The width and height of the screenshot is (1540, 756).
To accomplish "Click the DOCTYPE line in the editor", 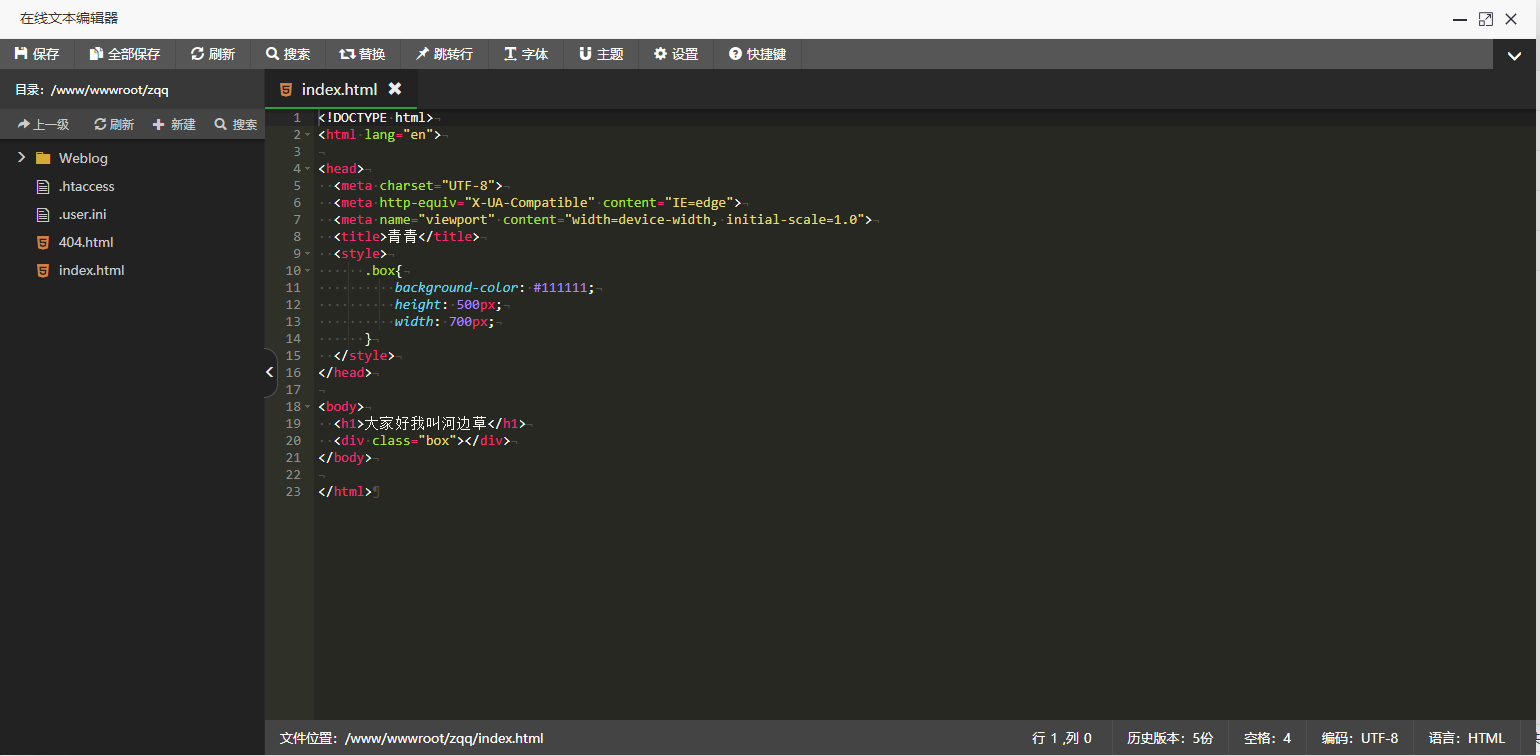I will [375, 117].
